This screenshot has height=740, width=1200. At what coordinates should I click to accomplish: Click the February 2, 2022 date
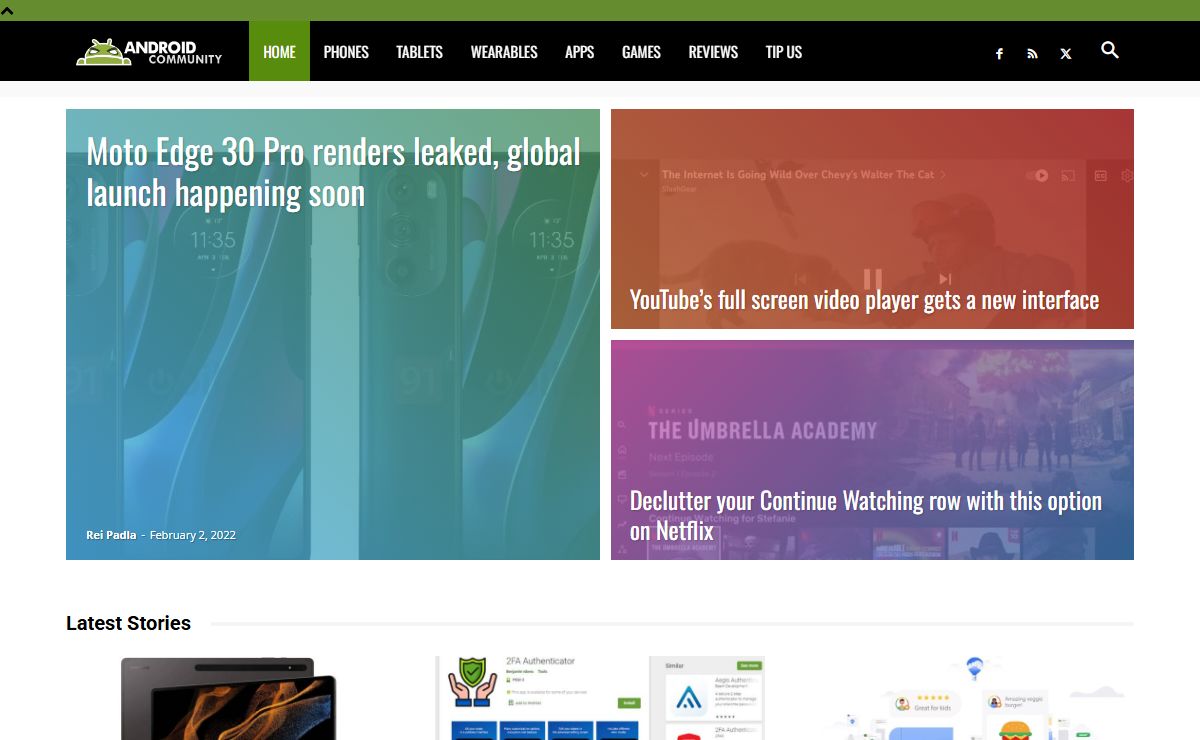pyautogui.click(x=193, y=535)
